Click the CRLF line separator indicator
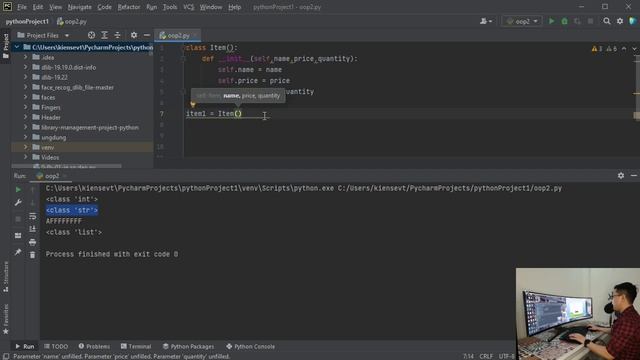 pos(486,356)
